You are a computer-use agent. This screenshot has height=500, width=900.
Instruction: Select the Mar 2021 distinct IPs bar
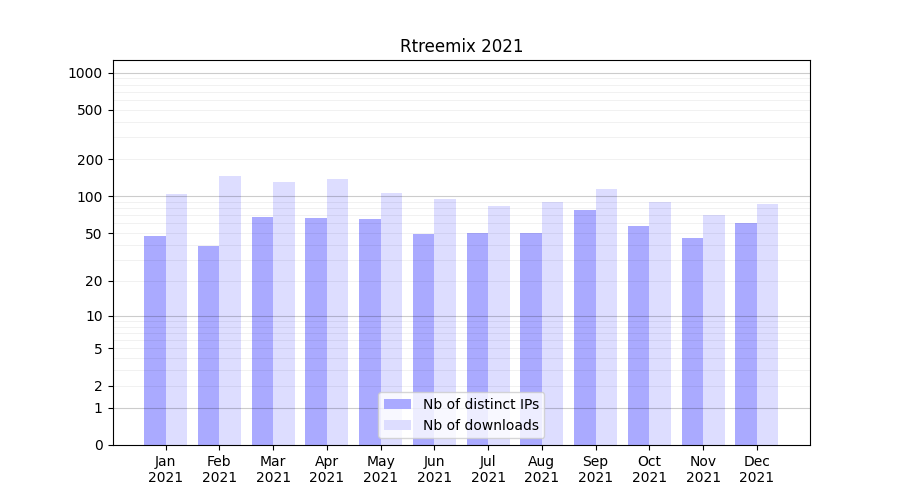point(262,330)
